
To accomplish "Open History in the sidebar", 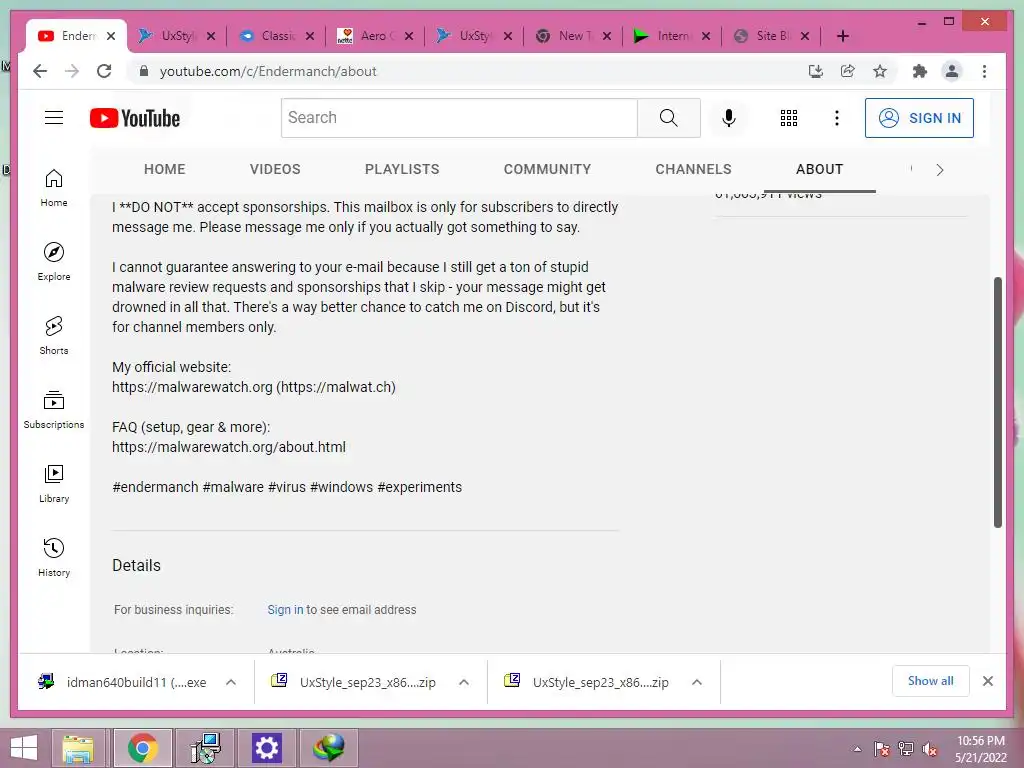I will point(54,558).
